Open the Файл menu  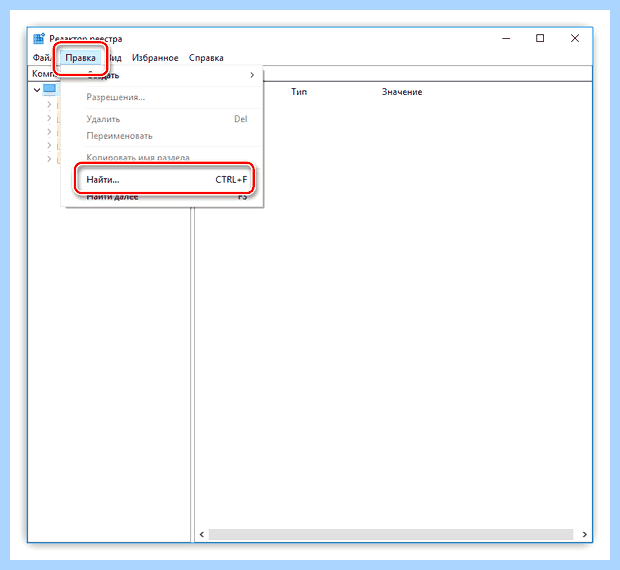(42, 58)
